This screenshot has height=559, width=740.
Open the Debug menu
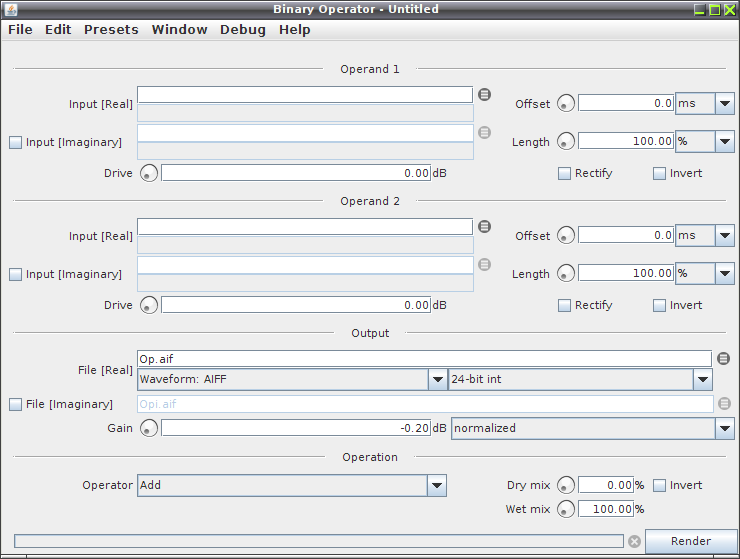click(x=243, y=29)
